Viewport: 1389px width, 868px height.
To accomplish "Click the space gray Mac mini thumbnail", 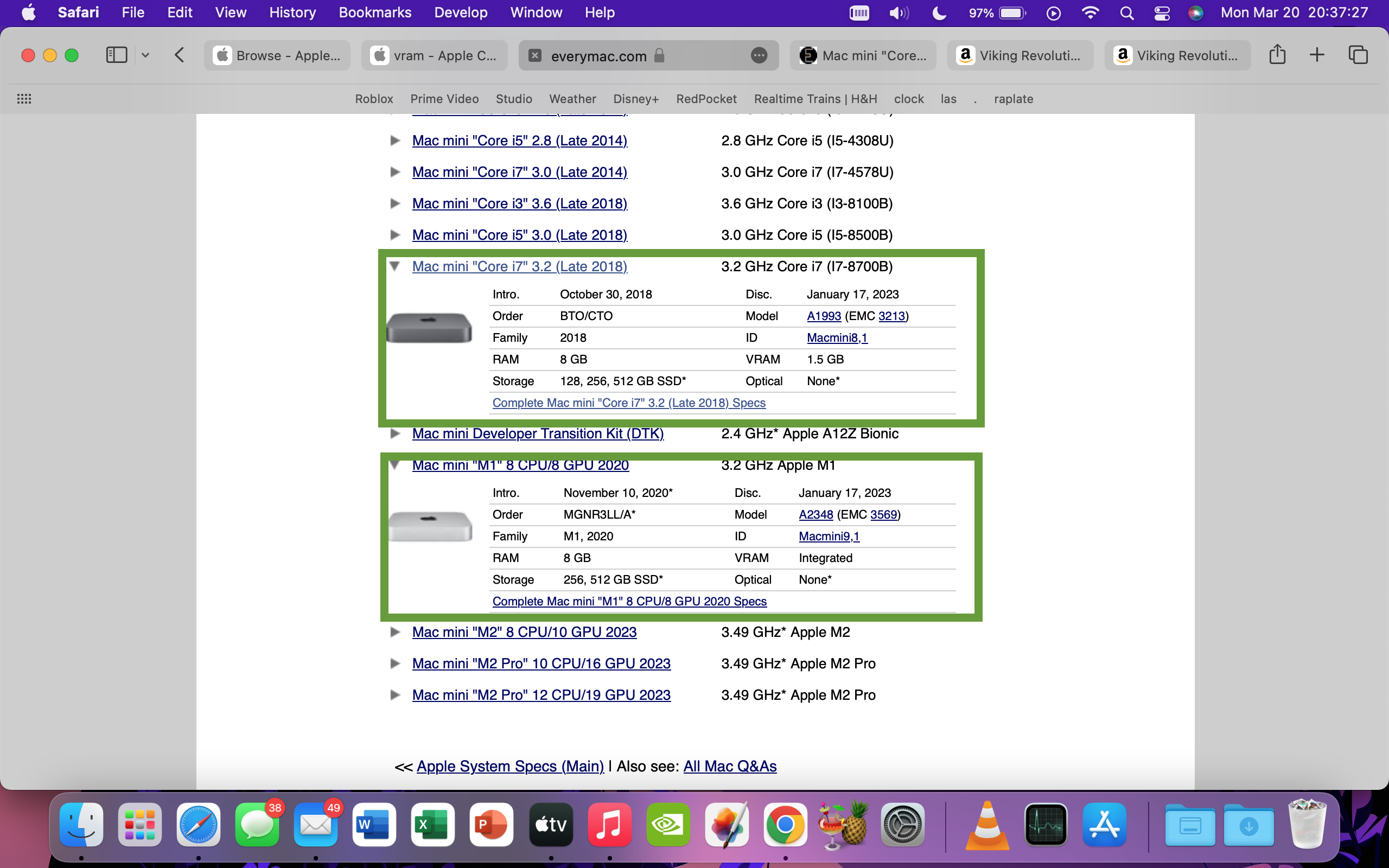I will click(x=429, y=328).
